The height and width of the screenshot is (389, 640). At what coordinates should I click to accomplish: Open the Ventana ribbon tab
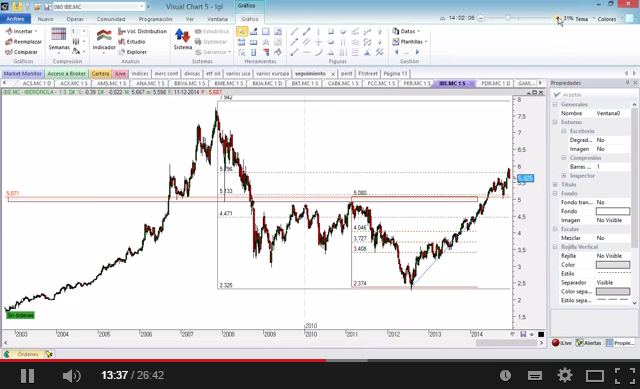click(217, 19)
